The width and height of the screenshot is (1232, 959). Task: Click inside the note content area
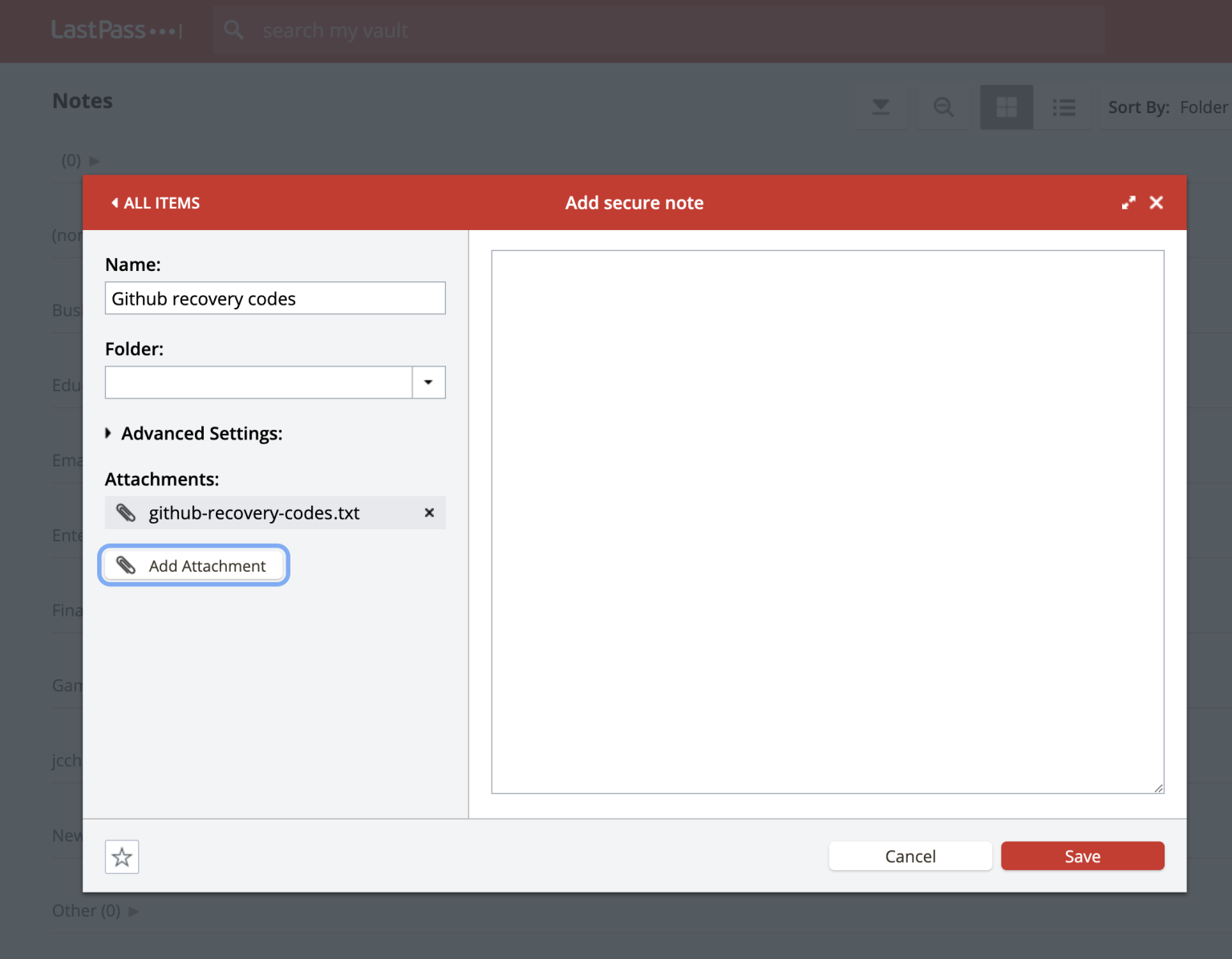[827, 521]
